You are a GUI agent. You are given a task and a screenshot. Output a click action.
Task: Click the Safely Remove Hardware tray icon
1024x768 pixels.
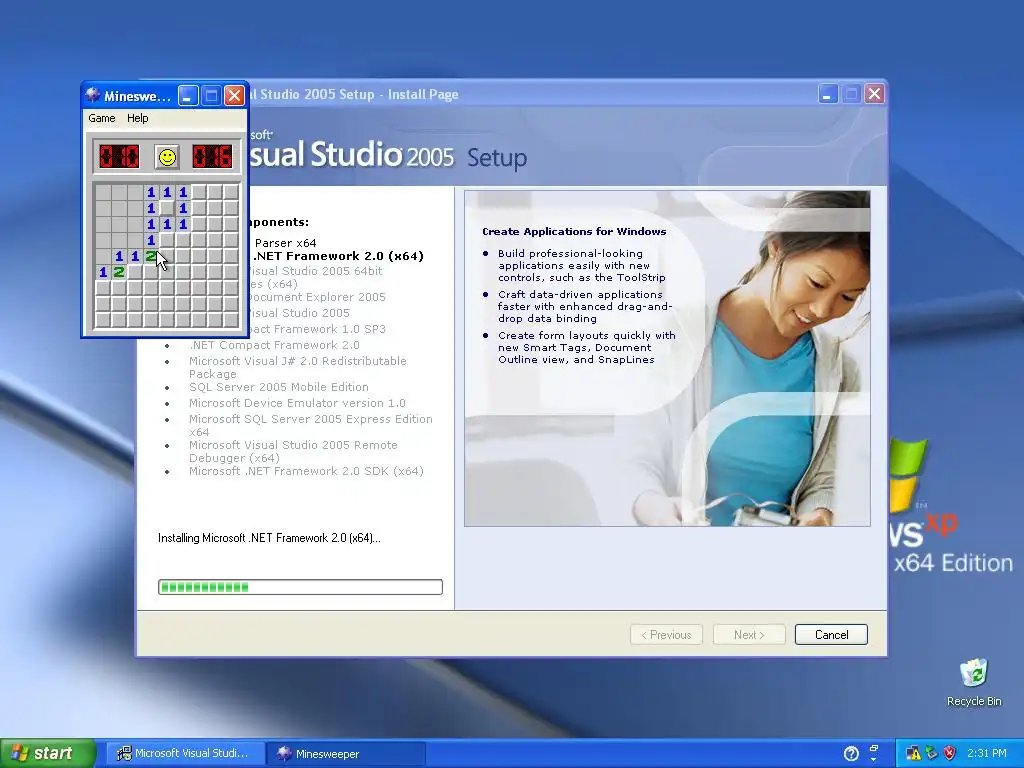pyautogui.click(x=931, y=754)
